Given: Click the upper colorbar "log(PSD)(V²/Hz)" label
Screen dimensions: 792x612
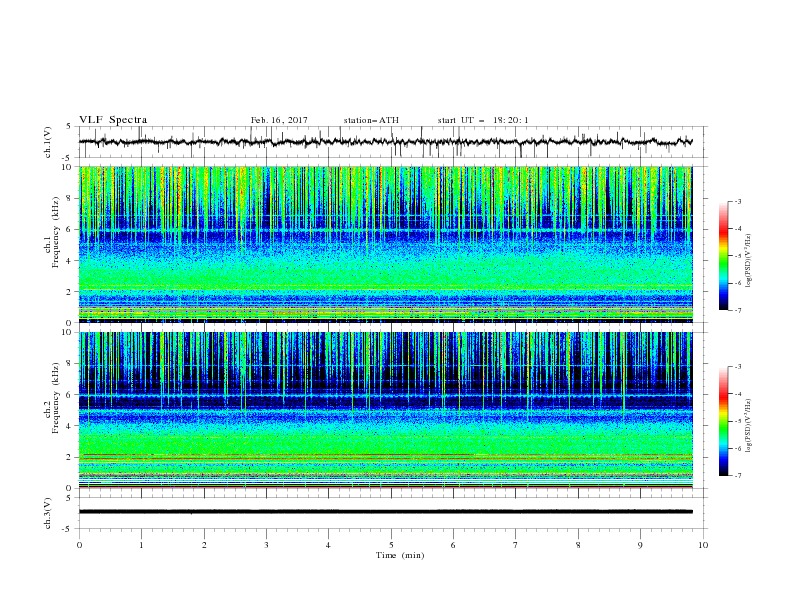Looking at the screenshot, I should 750,261.
